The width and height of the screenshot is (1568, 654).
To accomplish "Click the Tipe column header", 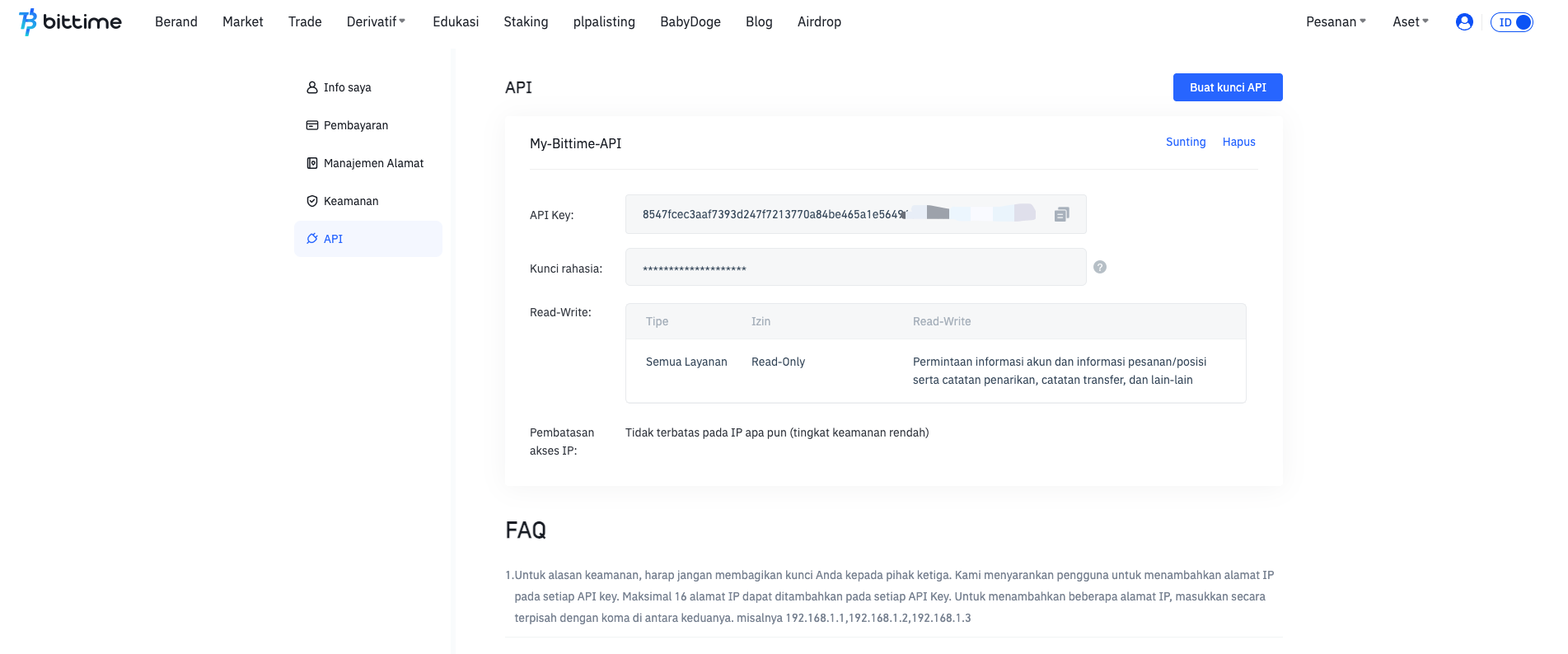I will [657, 321].
